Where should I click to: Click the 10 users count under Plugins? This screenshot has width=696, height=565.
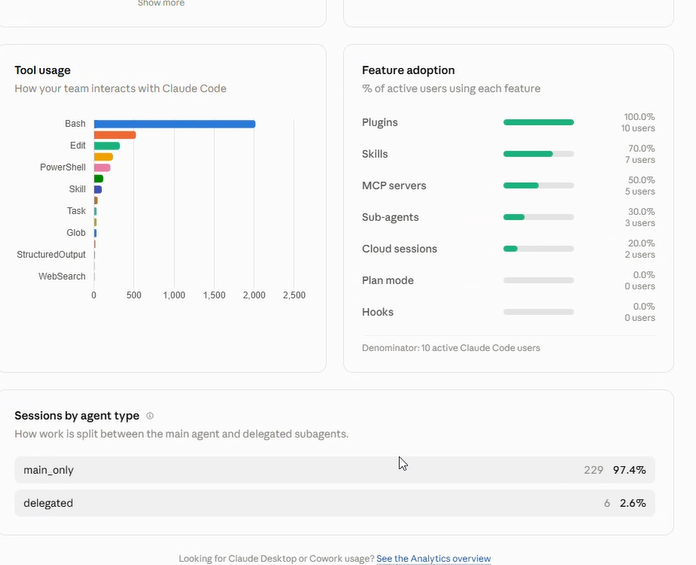click(638, 128)
